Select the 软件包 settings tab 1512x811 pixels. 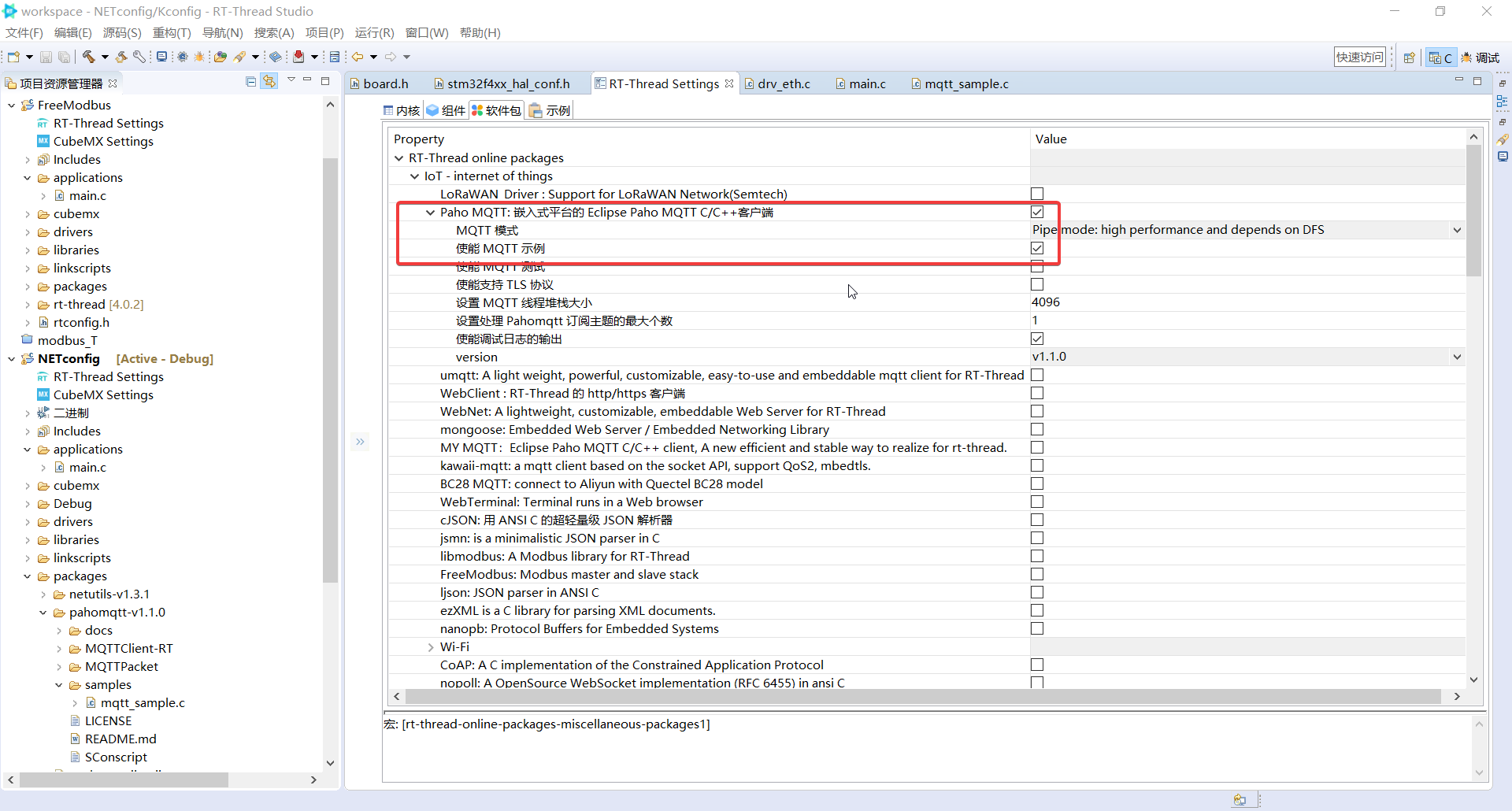click(x=497, y=110)
